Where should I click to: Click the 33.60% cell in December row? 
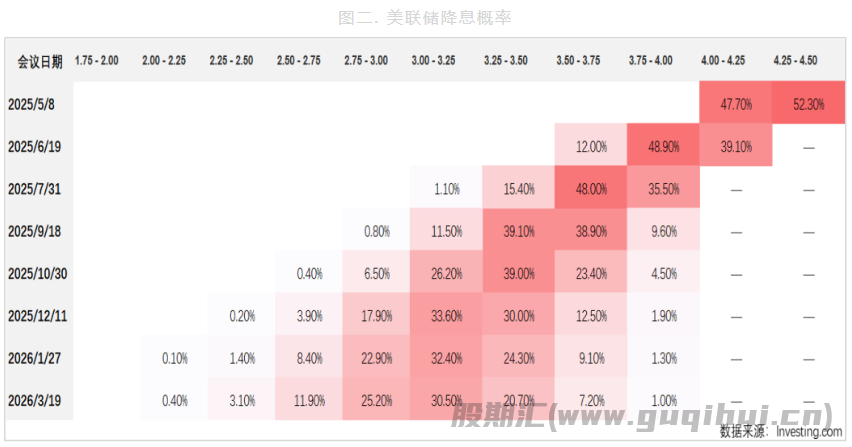click(447, 315)
